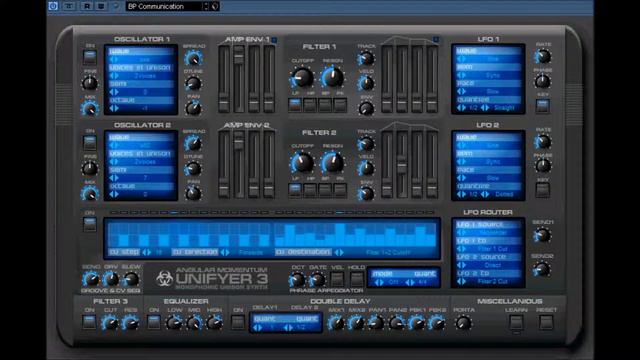Click the dimmed round icon after W button
This screenshot has height=360, width=640.
click(116, 6)
